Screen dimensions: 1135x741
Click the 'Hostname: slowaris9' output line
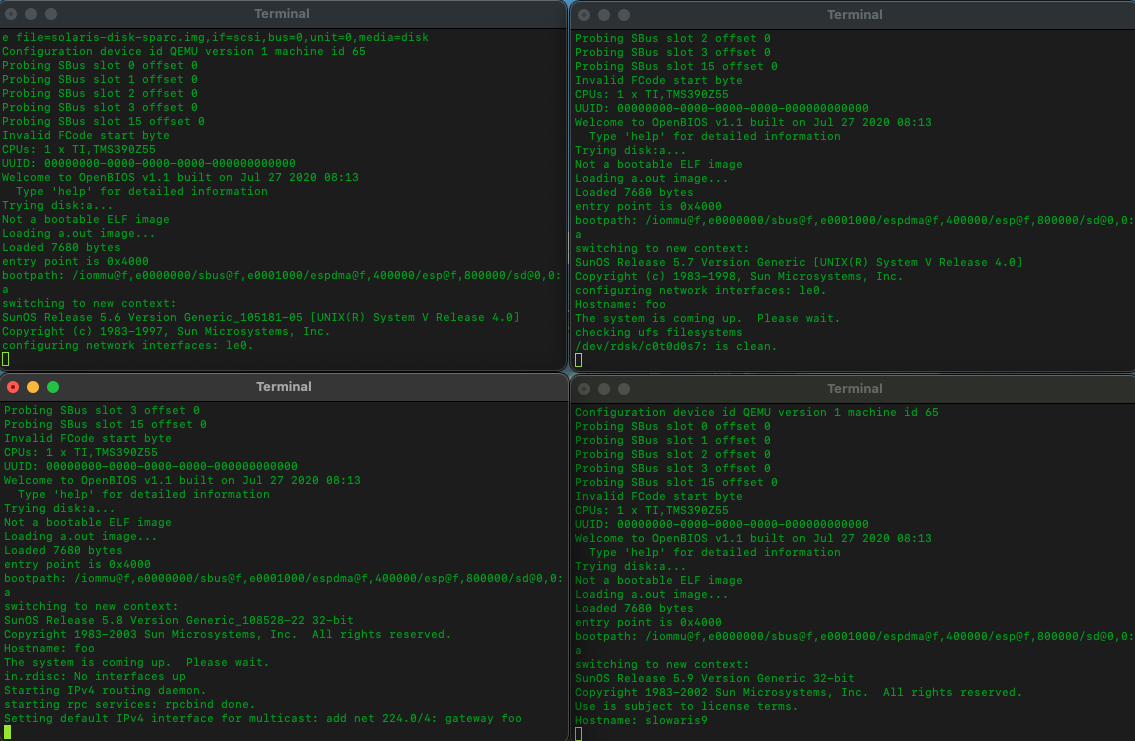[x=641, y=720]
